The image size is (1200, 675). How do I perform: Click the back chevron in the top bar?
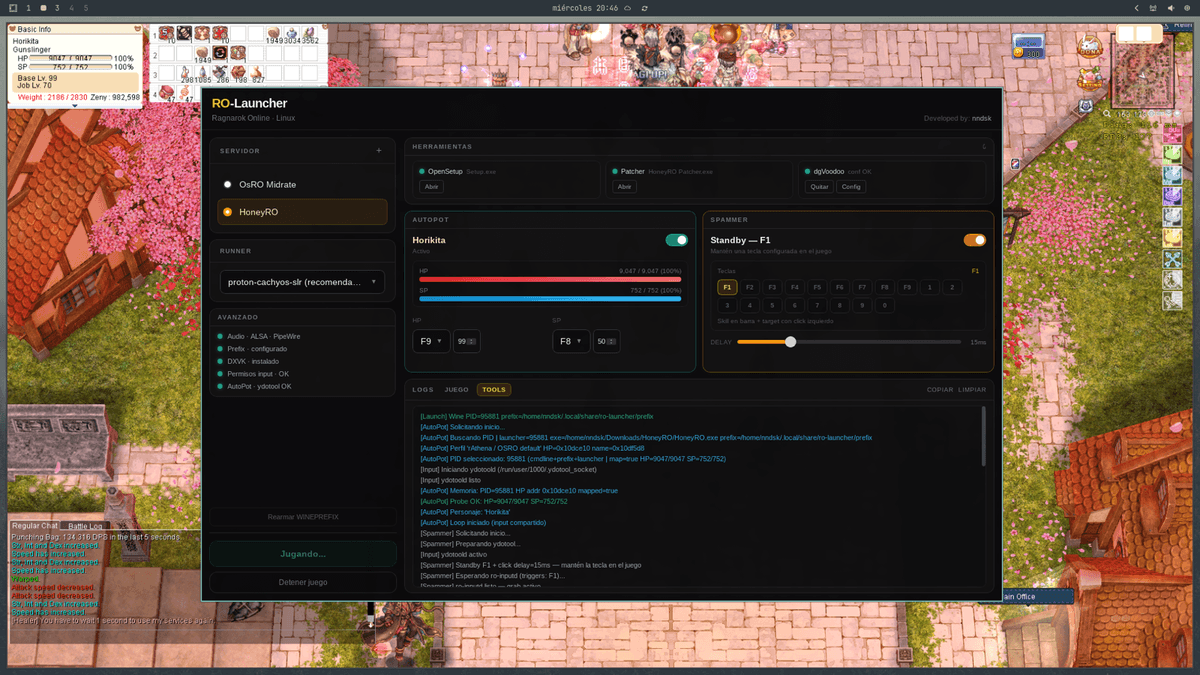[1137, 8]
